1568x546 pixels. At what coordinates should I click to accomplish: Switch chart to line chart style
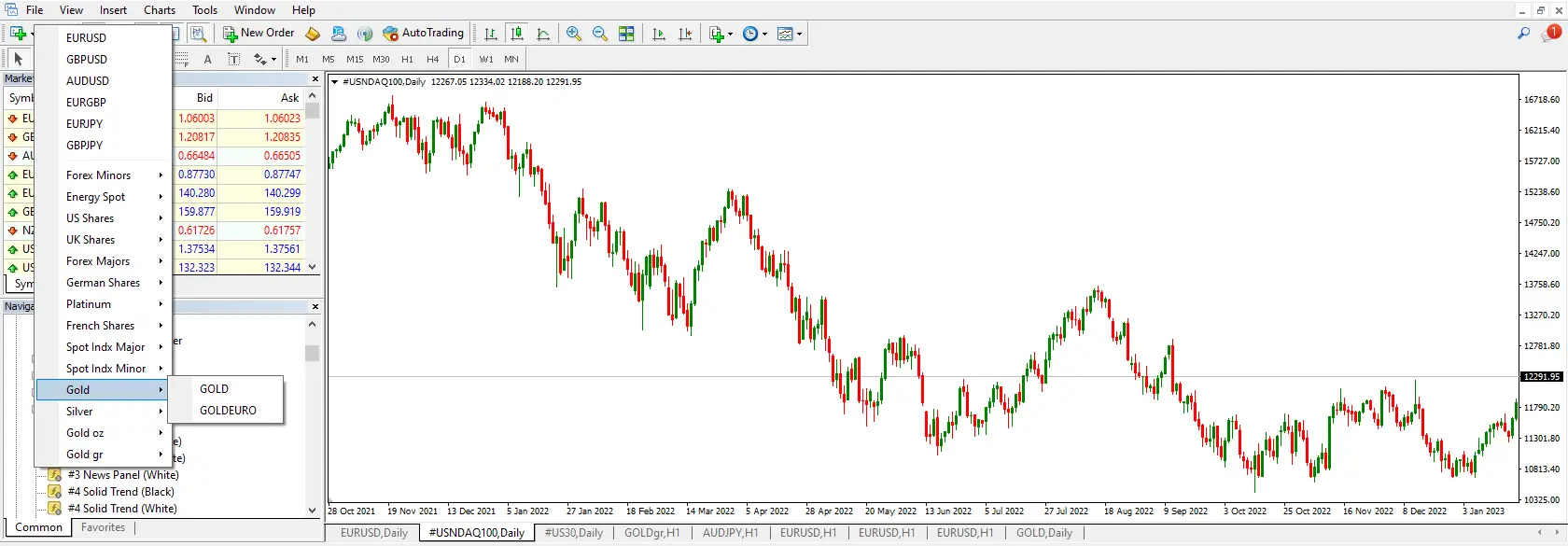click(543, 34)
